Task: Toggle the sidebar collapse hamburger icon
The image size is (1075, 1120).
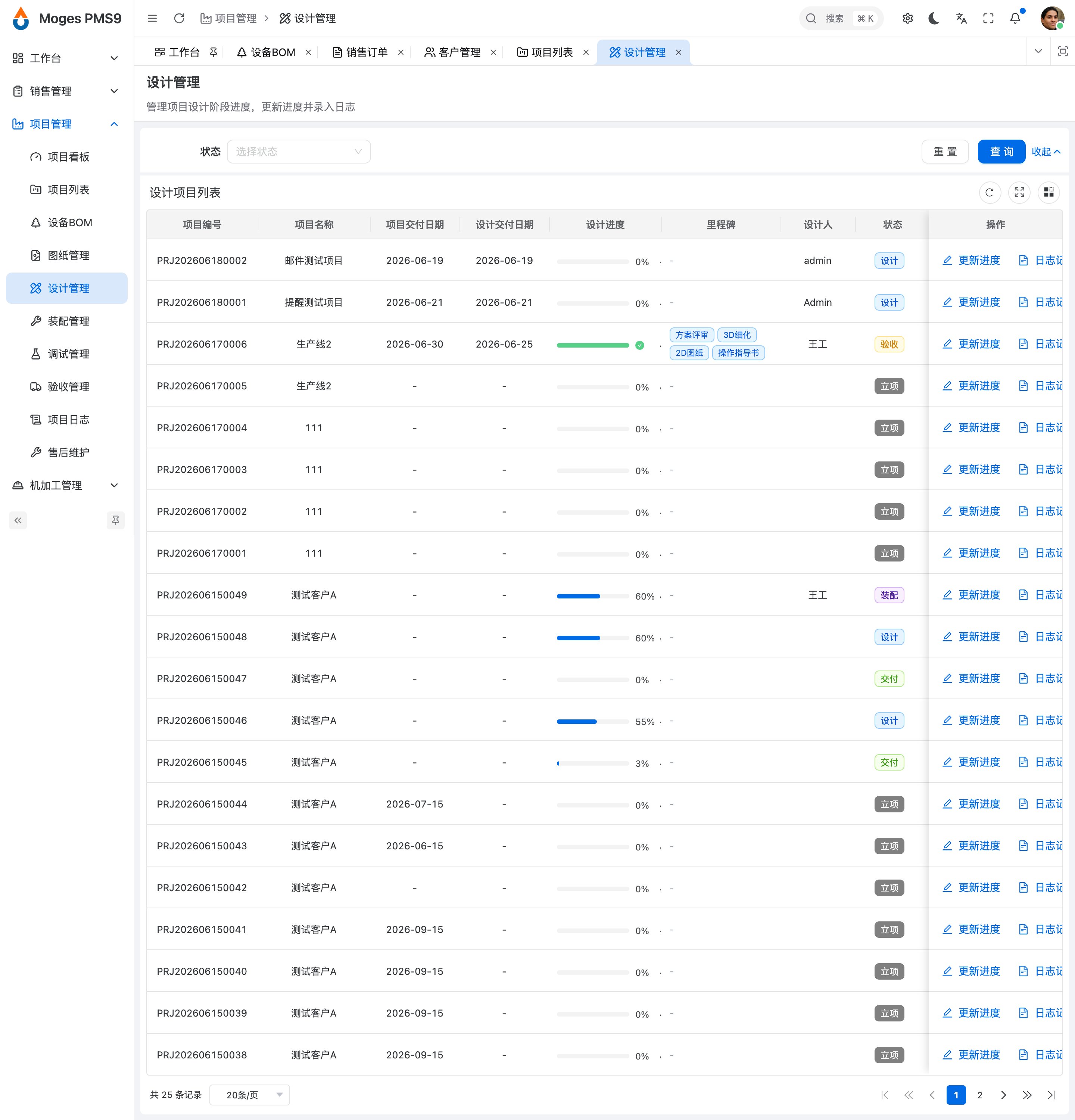Action: coord(152,18)
